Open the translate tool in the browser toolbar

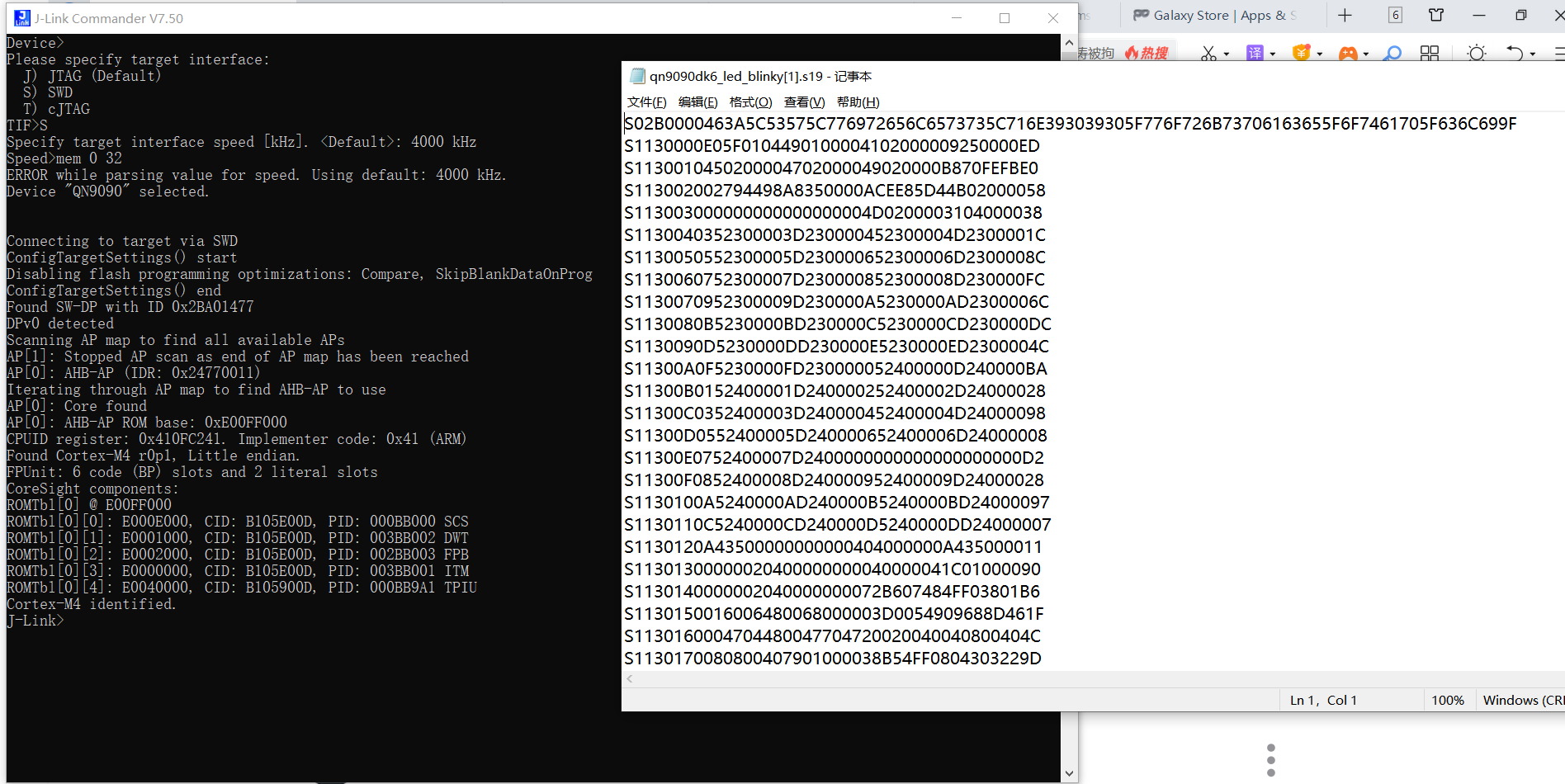pyautogui.click(x=1255, y=52)
